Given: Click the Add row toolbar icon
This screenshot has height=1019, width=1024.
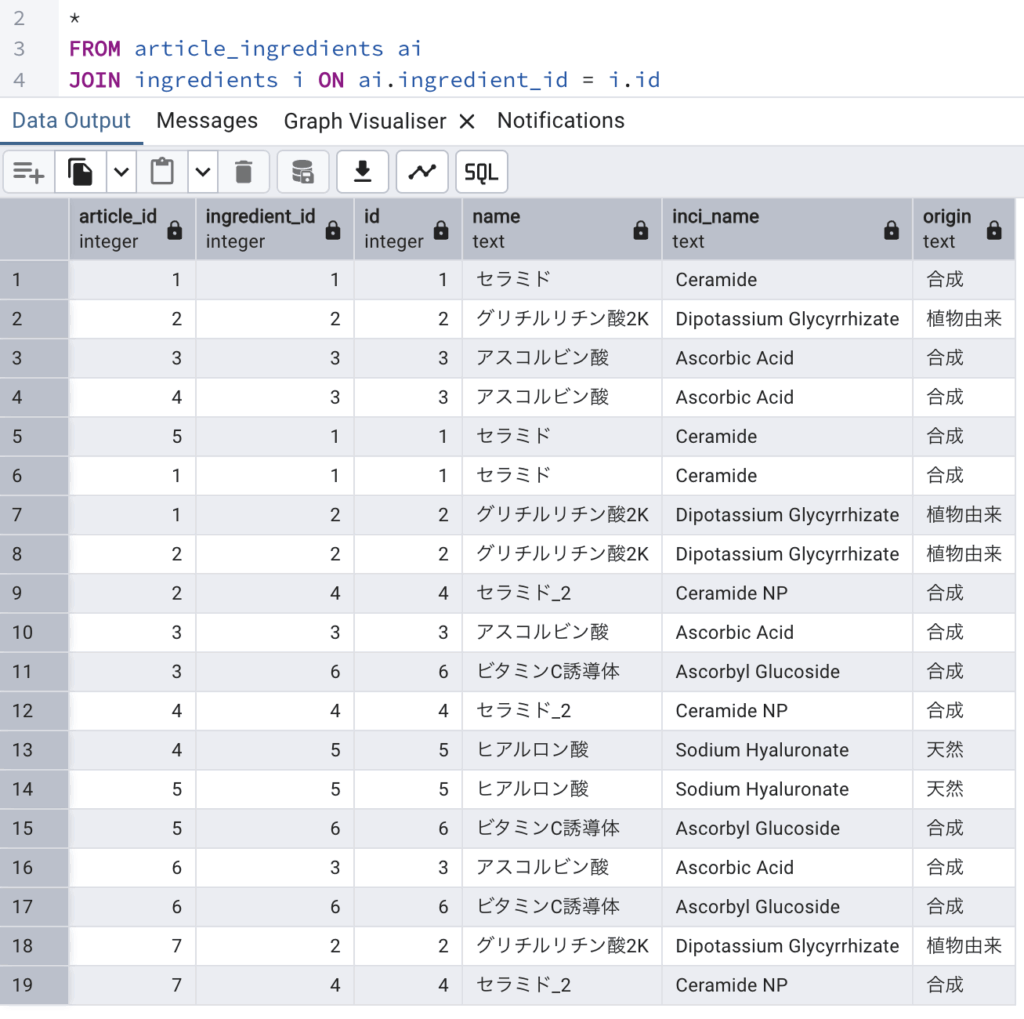Looking at the screenshot, I should click(x=29, y=172).
